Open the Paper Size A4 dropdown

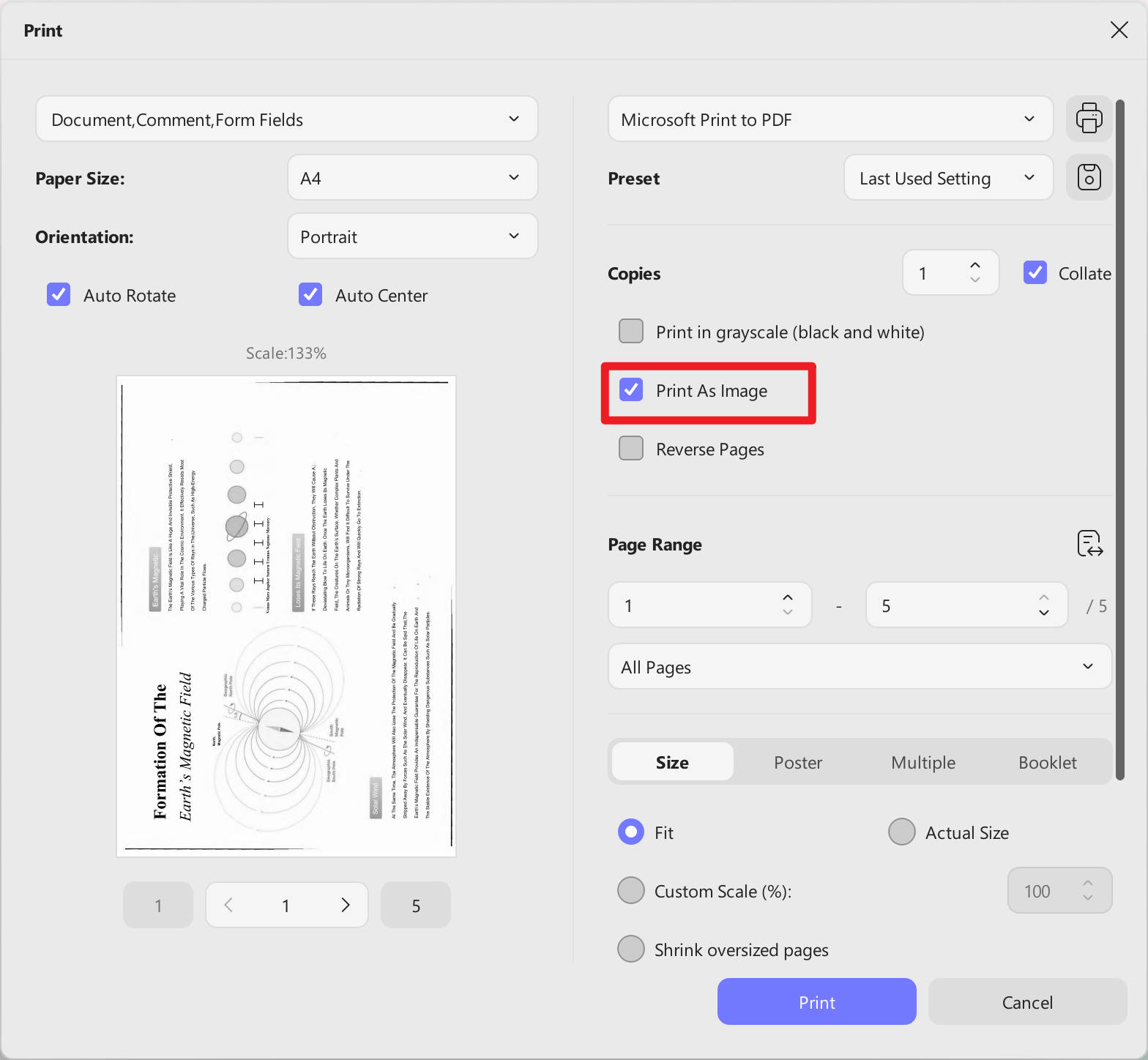tap(413, 177)
